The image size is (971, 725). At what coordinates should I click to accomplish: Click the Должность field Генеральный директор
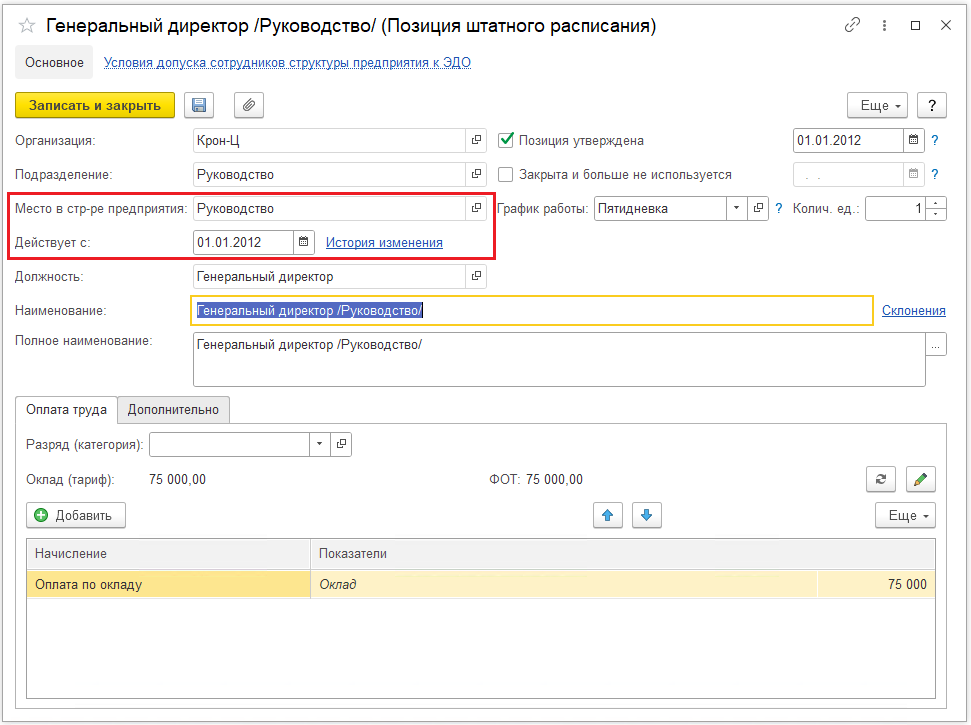tap(329, 276)
